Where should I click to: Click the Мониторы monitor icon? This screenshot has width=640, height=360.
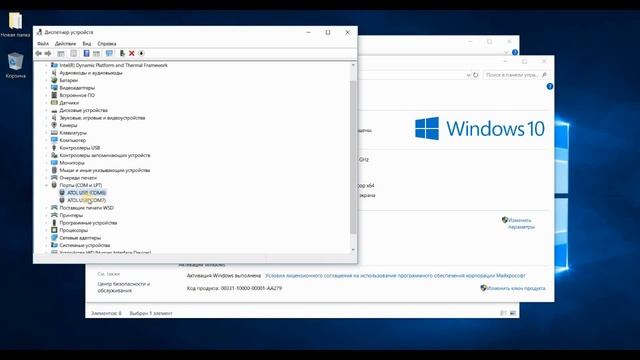(54, 162)
